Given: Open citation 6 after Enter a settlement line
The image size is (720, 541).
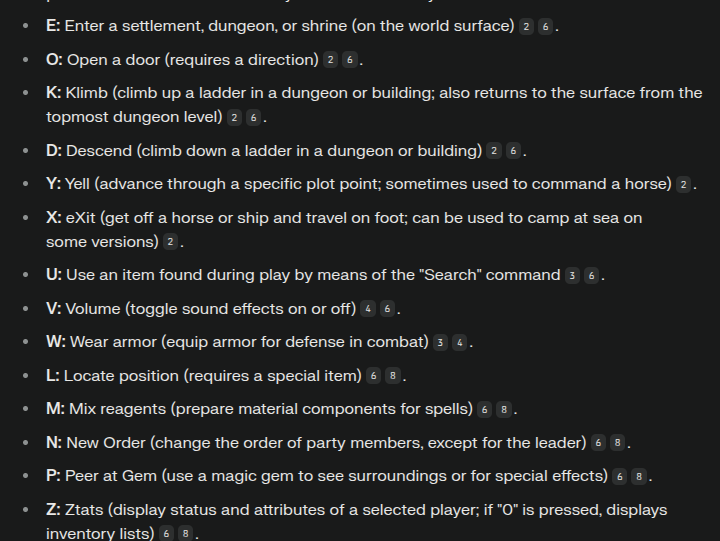Looking at the screenshot, I should click(x=546, y=27).
